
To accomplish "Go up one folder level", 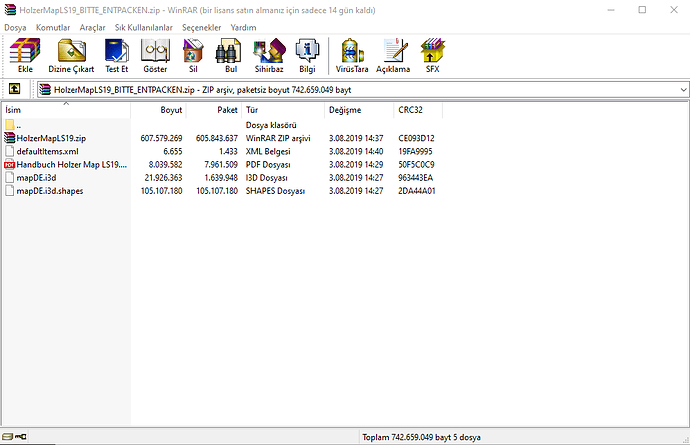I will pos(14,89).
